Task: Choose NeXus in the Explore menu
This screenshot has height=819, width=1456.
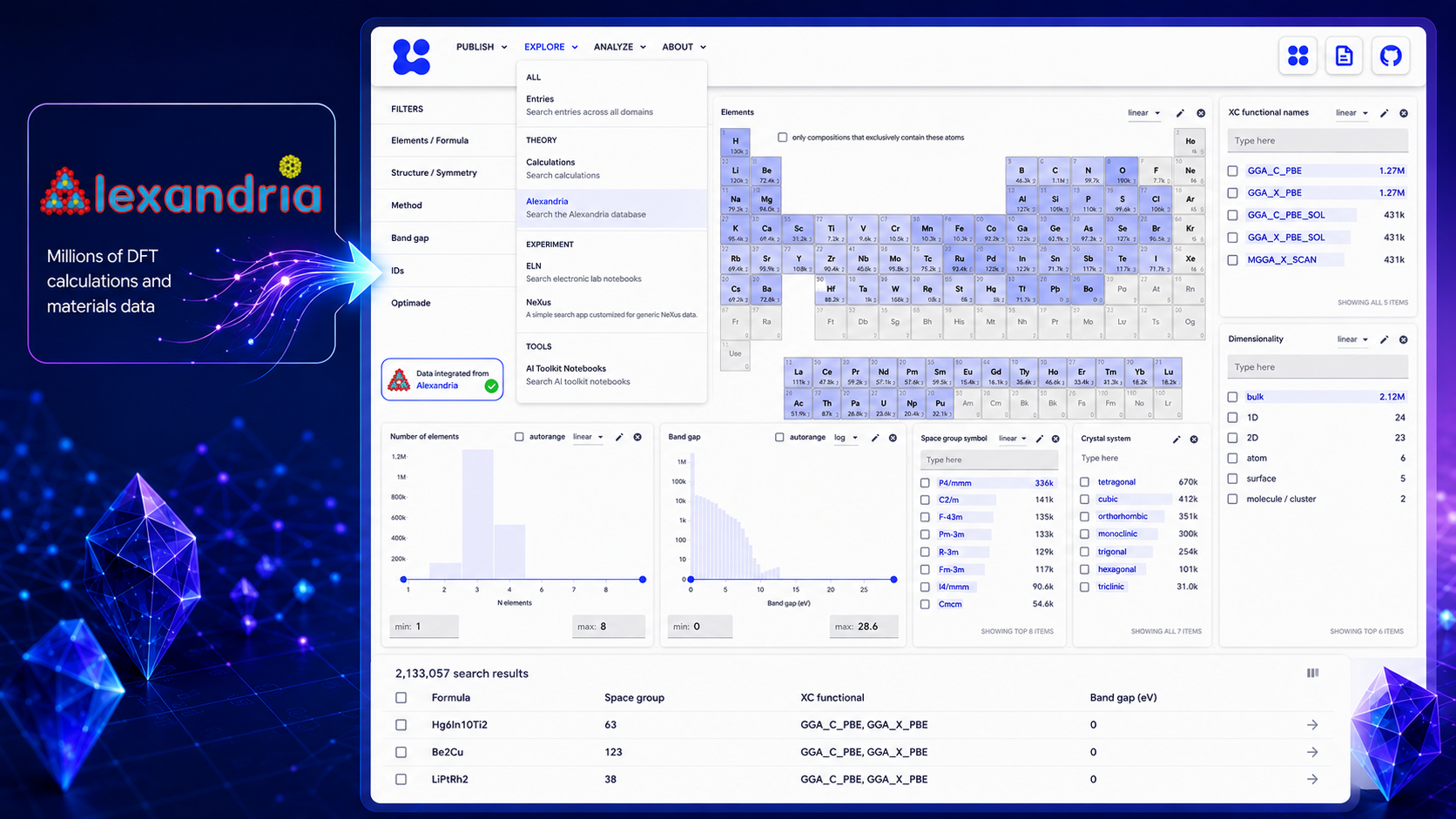Action: click(611, 308)
